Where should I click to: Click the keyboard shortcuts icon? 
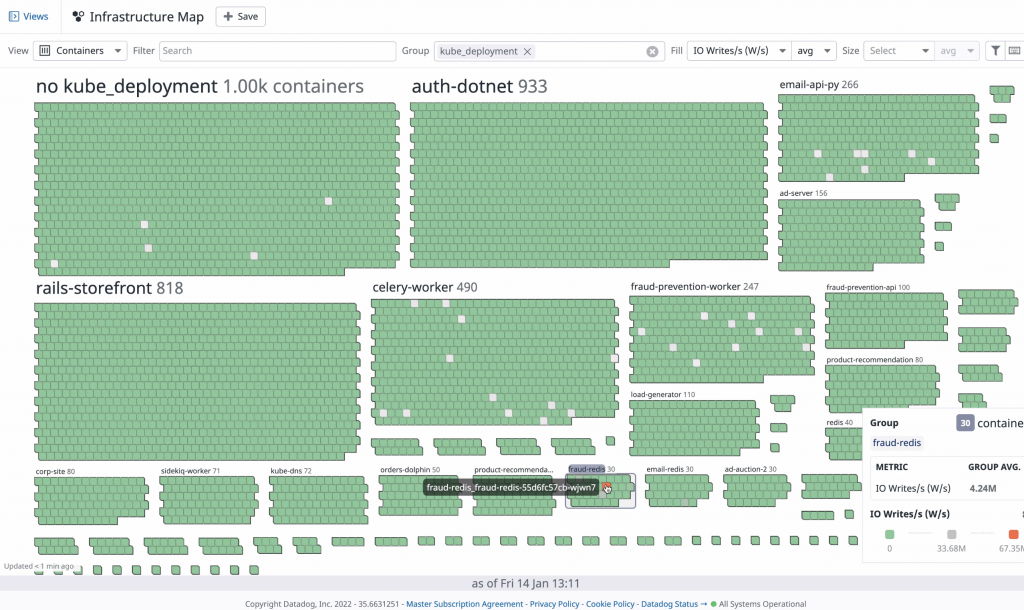coord(1017,50)
